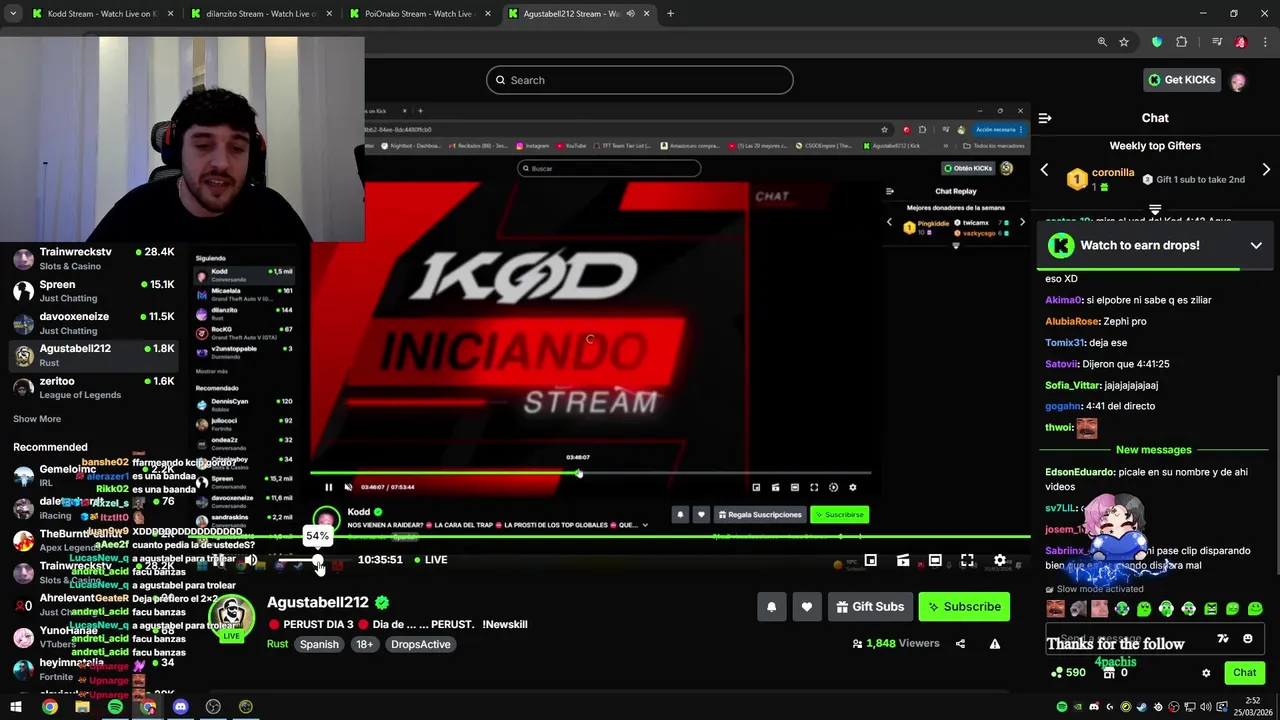Image resolution: width=1280 pixels, height=720 pixels.
Task: Open the 7TV emote menu
Action: [1222, 638]
